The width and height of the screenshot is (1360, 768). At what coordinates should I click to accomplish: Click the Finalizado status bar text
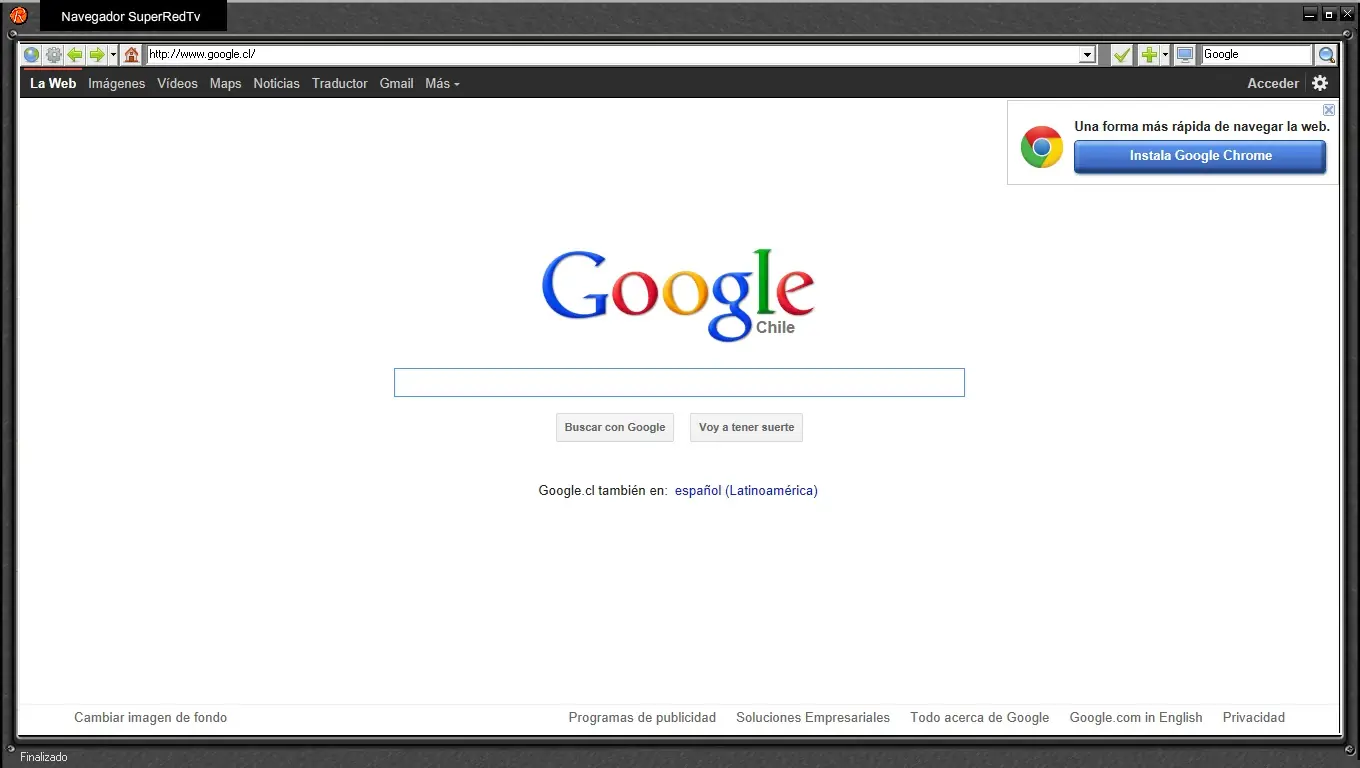coord(44,758)
